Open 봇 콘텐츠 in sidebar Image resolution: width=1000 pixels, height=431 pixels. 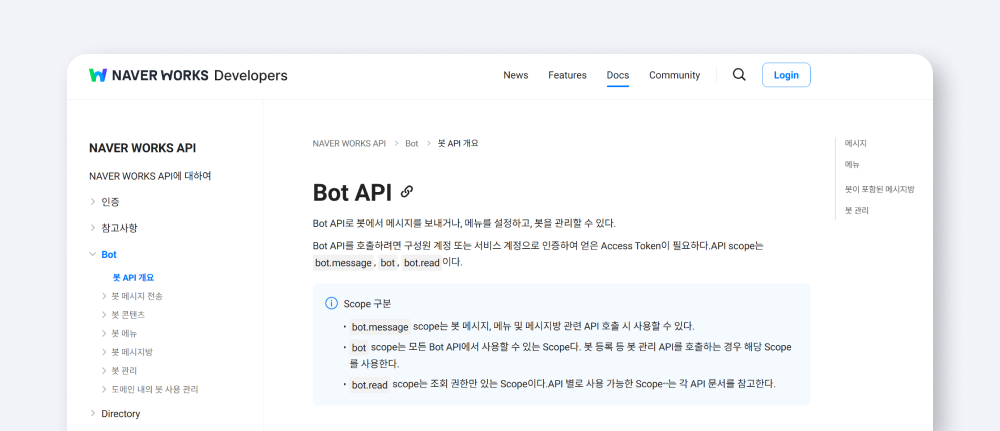point(128,315)
